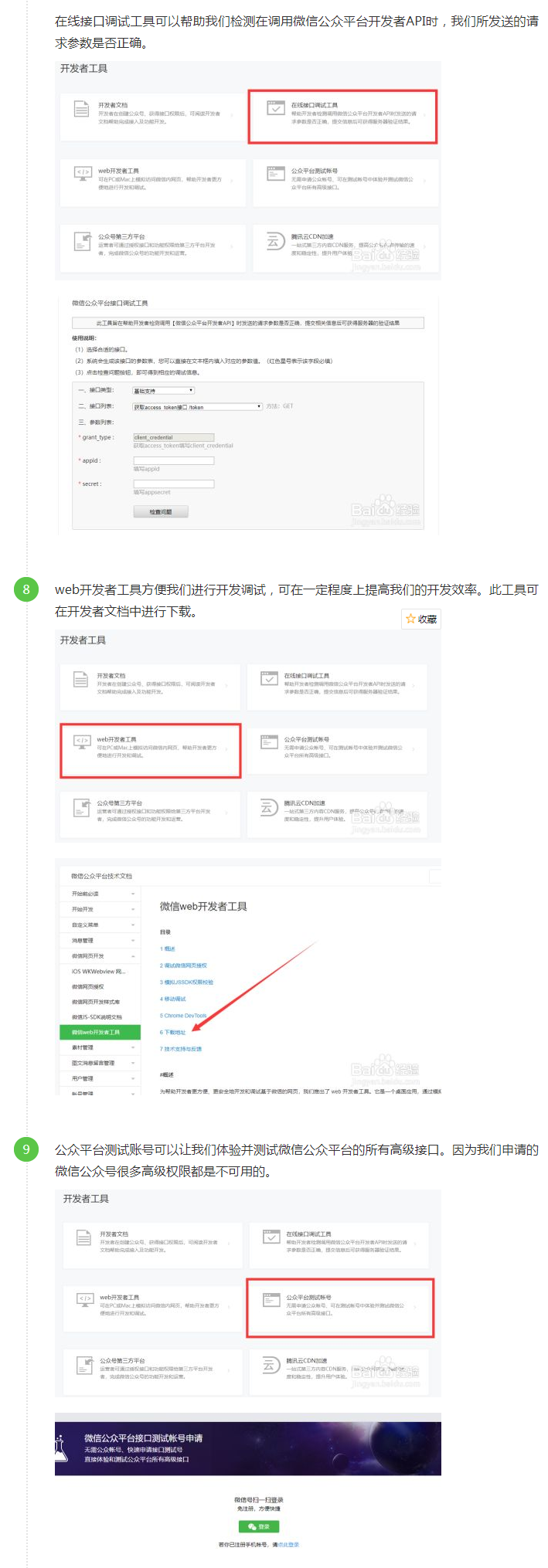Click the appid input field
The image size is (548, 1568).
click(x=173, y=460)
